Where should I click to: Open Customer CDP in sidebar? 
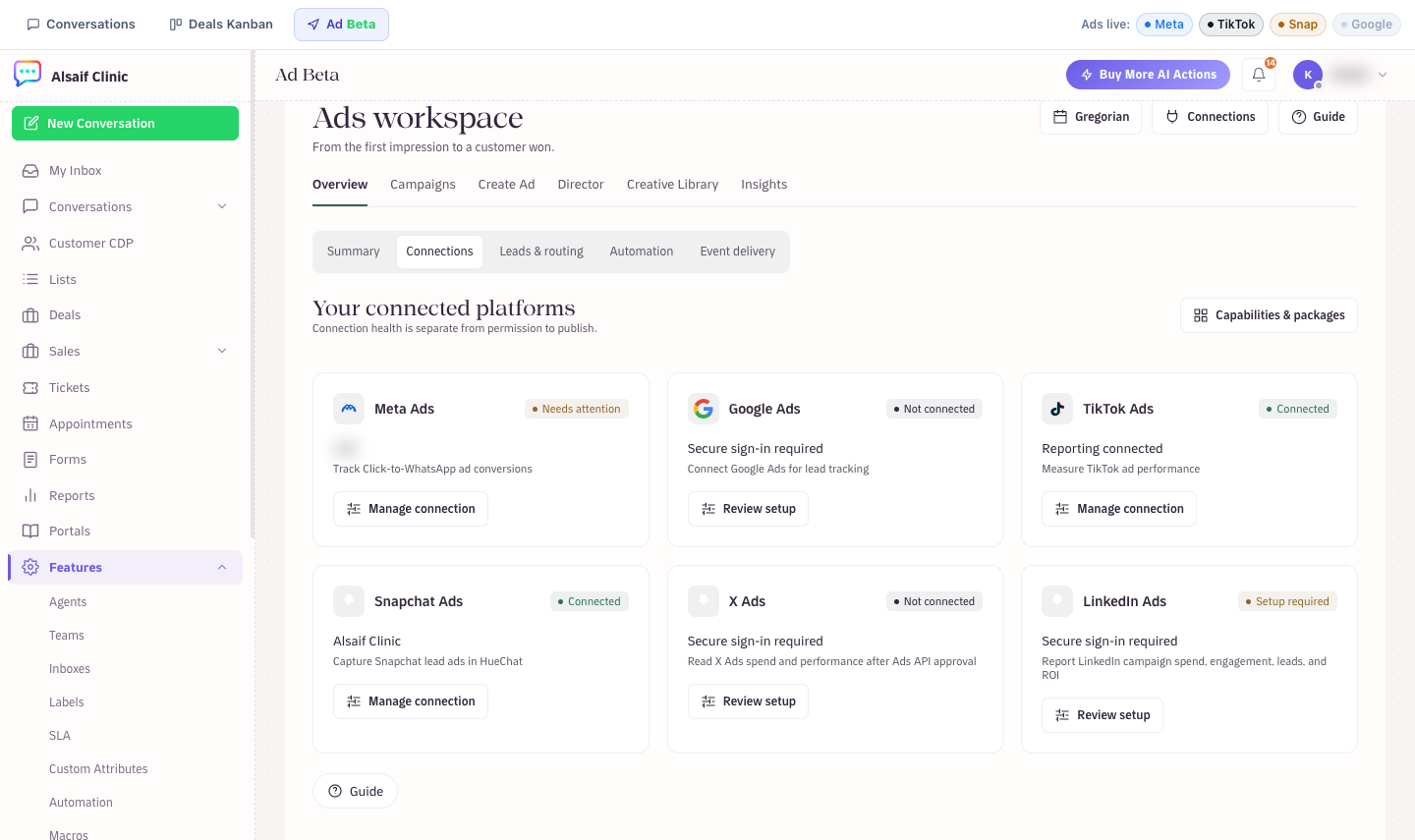click(125, 244)
